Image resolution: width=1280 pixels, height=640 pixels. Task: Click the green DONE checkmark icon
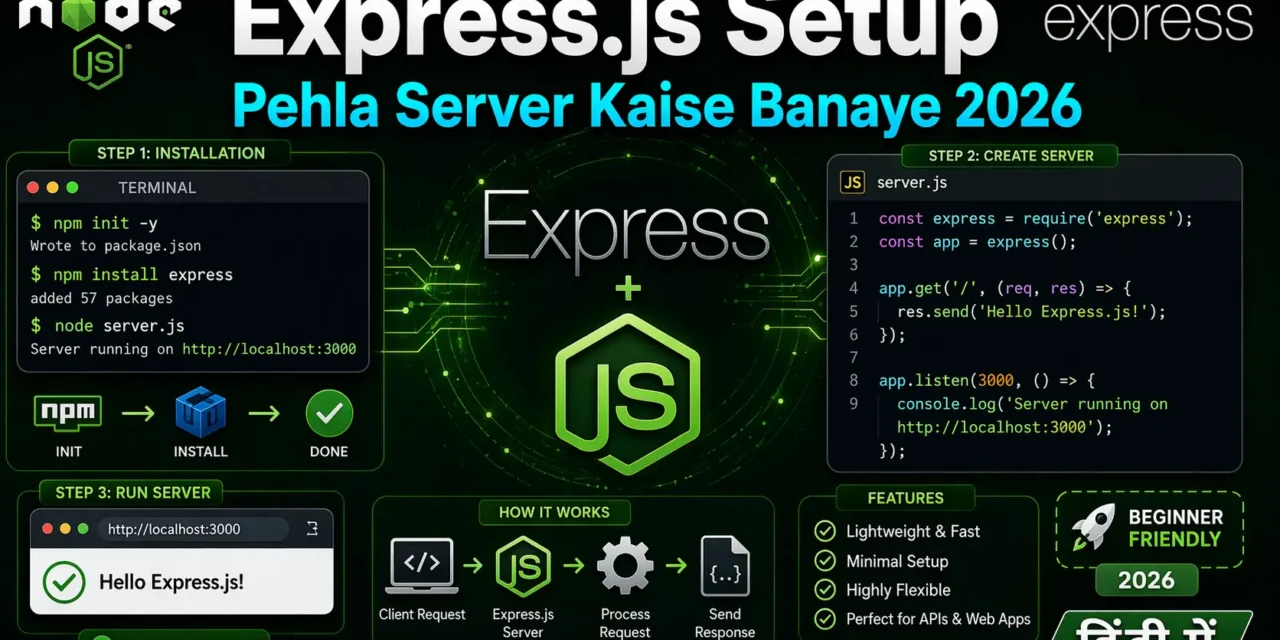[329, 413]
